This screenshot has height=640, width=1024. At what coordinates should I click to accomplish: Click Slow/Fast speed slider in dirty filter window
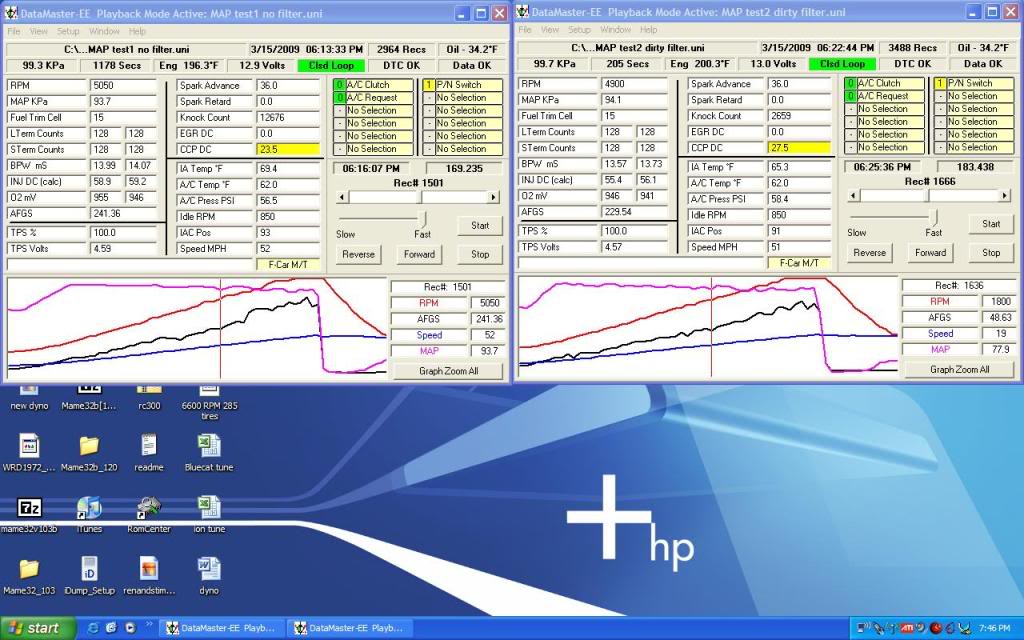tap(935, 217)
